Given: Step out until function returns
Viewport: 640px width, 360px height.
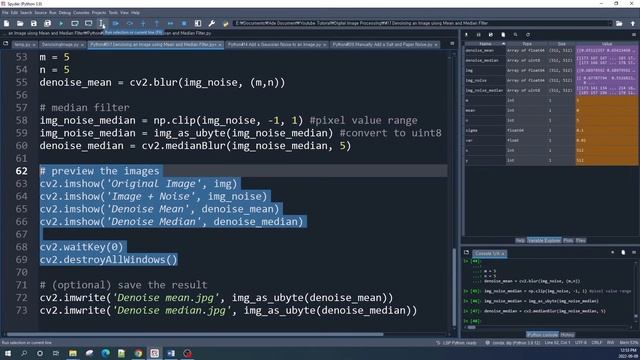Looking at the screenshot, I should tap(157, 24).
